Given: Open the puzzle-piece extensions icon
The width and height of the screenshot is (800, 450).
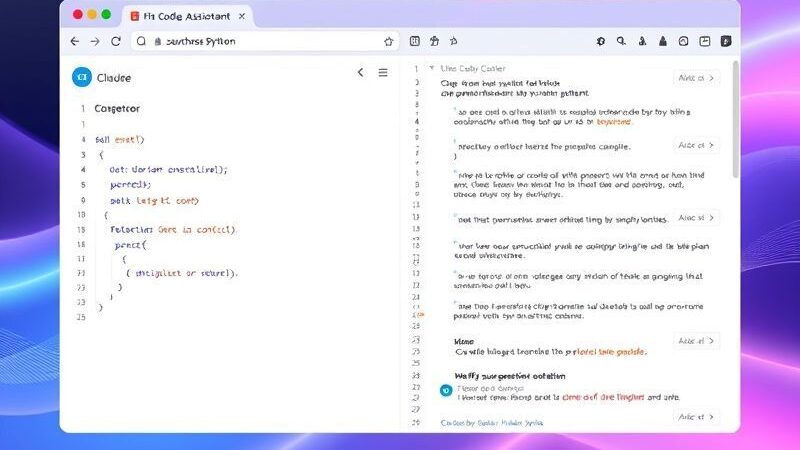Looking at the screenshot, I should coord(434,41).
